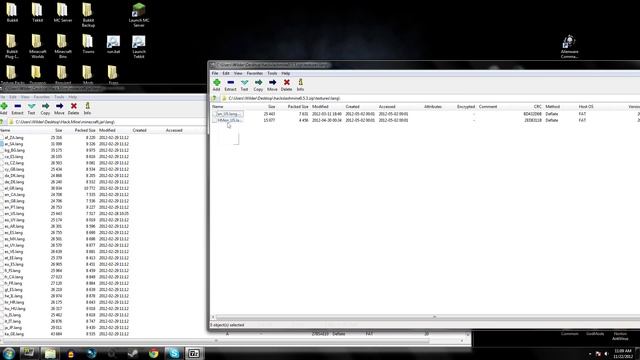The image size is (640, 360).
Task: Open Launch MC Server desktop shortcut
Action: pos(139,15)
